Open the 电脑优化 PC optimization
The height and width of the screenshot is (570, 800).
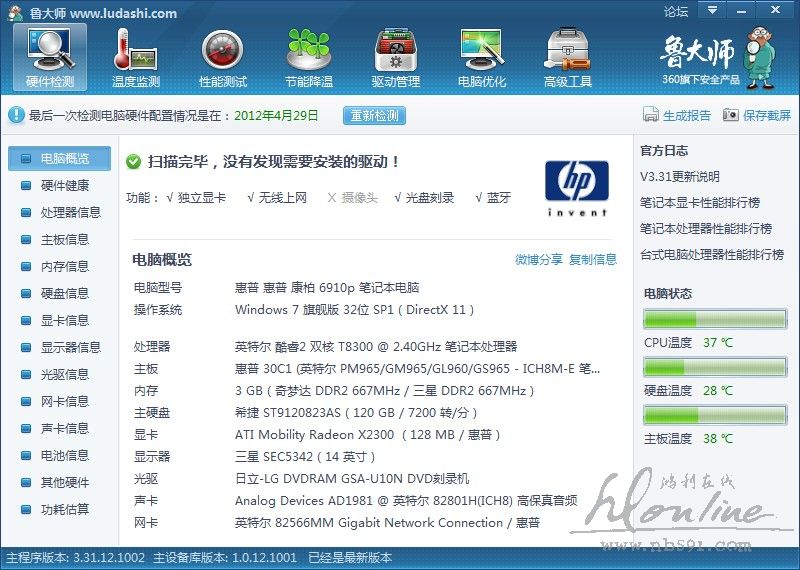pos(482,57)
